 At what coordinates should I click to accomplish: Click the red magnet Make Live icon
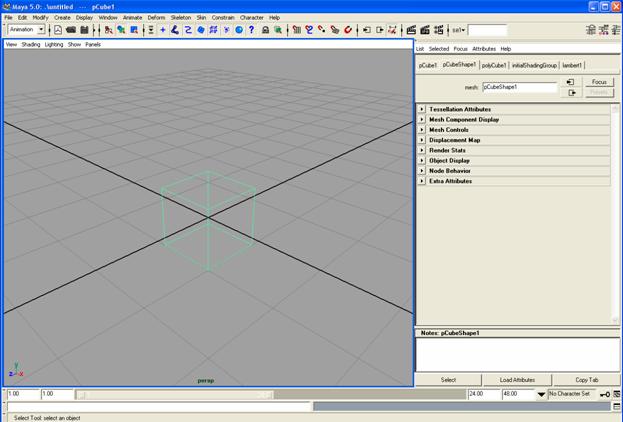(348, 30)
